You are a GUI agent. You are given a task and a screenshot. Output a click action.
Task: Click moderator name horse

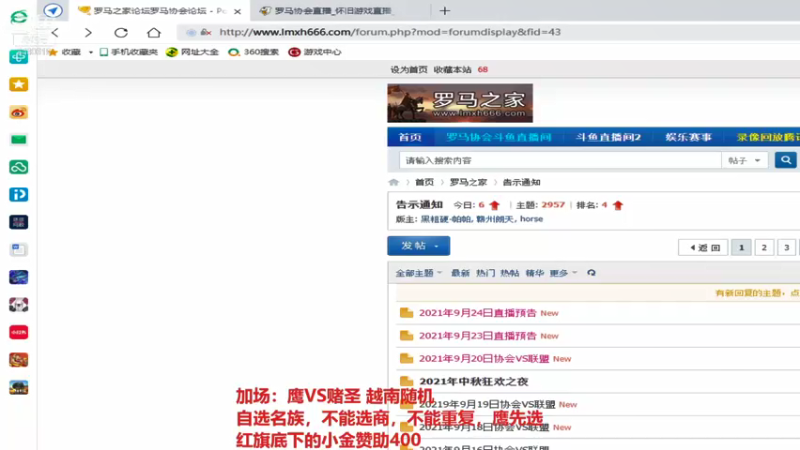[532, 219]
